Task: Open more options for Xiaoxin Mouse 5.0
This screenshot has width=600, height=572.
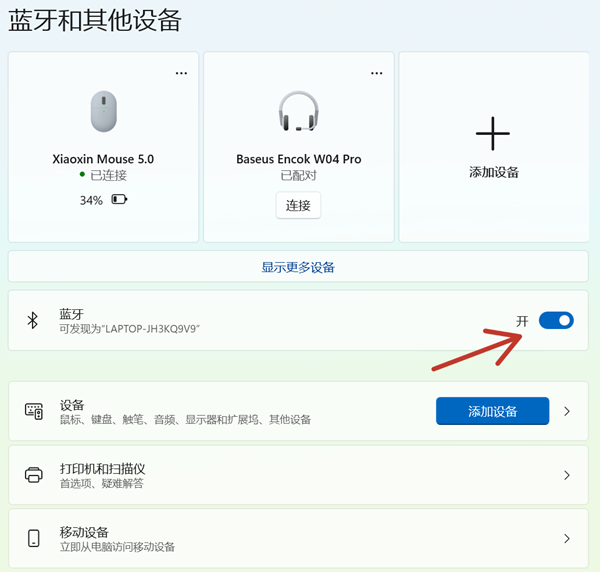Action: [181, 73]
